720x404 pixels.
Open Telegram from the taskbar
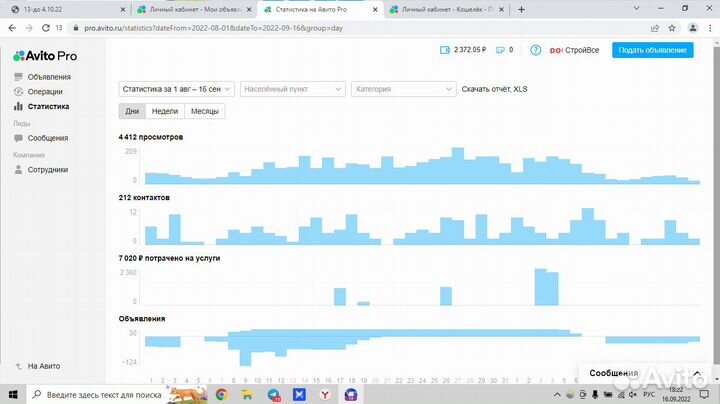[x=274, y=395]
